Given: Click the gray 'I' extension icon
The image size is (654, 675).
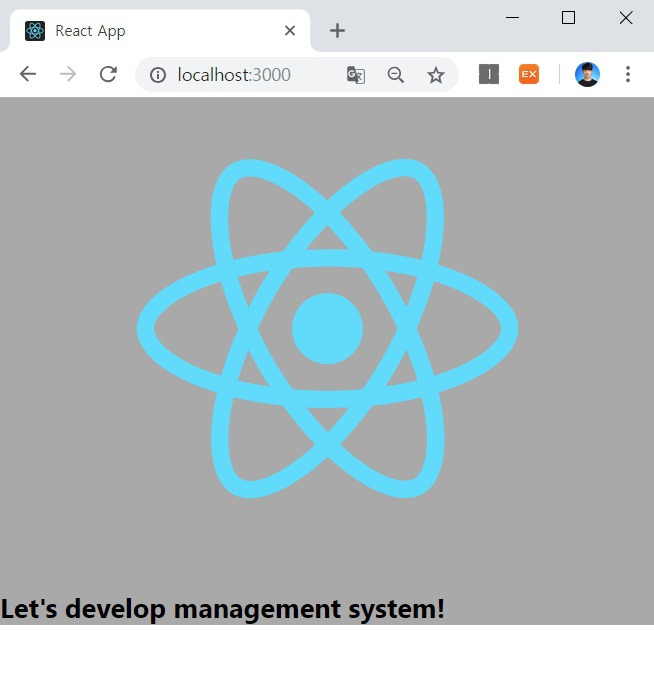Looking at the screenshot, I should [x=489, y=74].
